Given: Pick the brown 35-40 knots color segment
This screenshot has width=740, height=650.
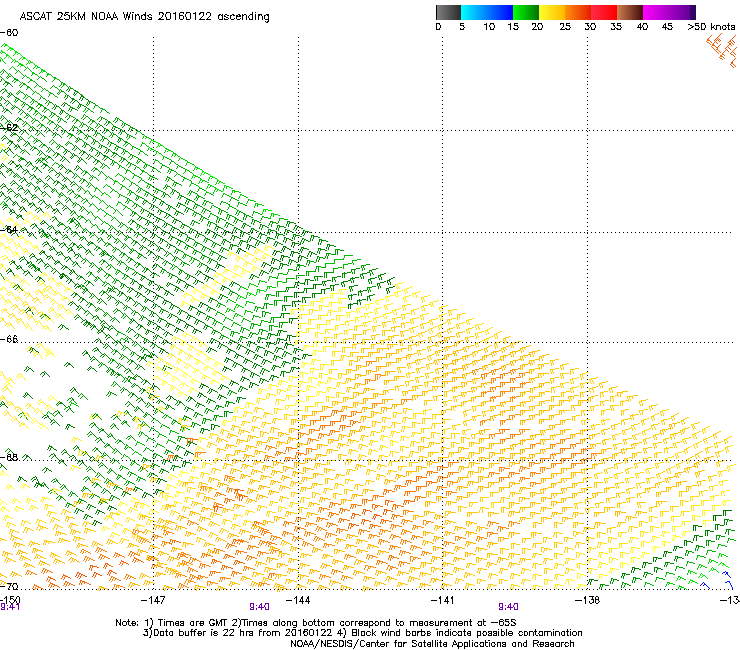Looking at the screenshot, I should pyautogui.click(x=630, y=12).
